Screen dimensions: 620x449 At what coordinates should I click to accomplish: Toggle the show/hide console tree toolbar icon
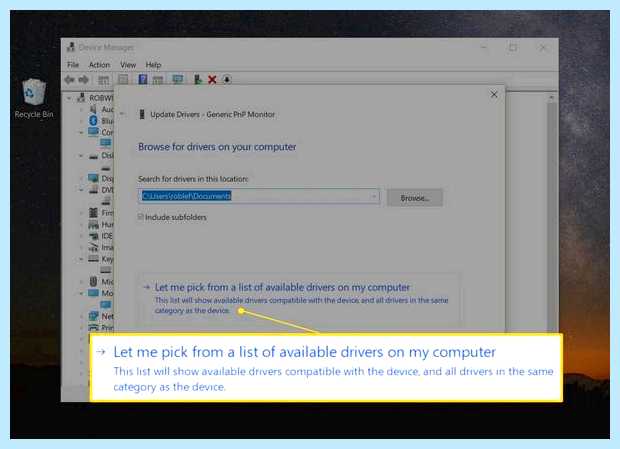coord(103,80)
